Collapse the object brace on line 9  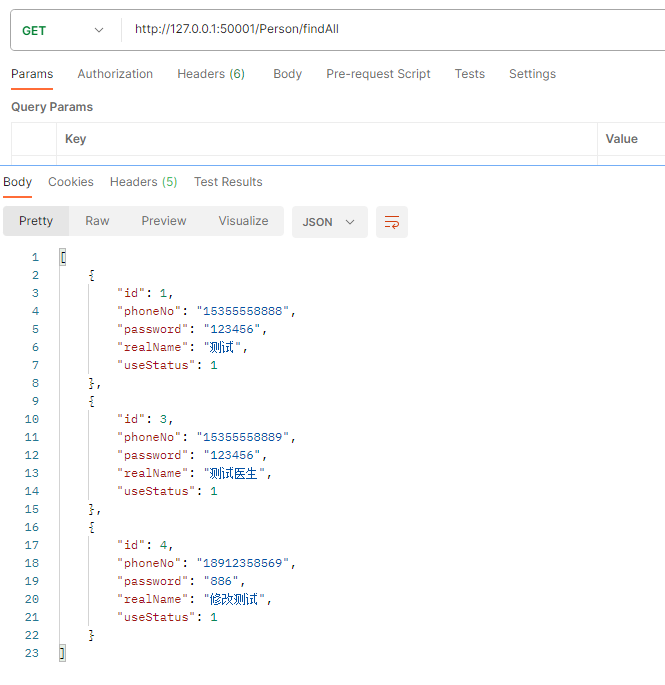[x=92, y=401]
